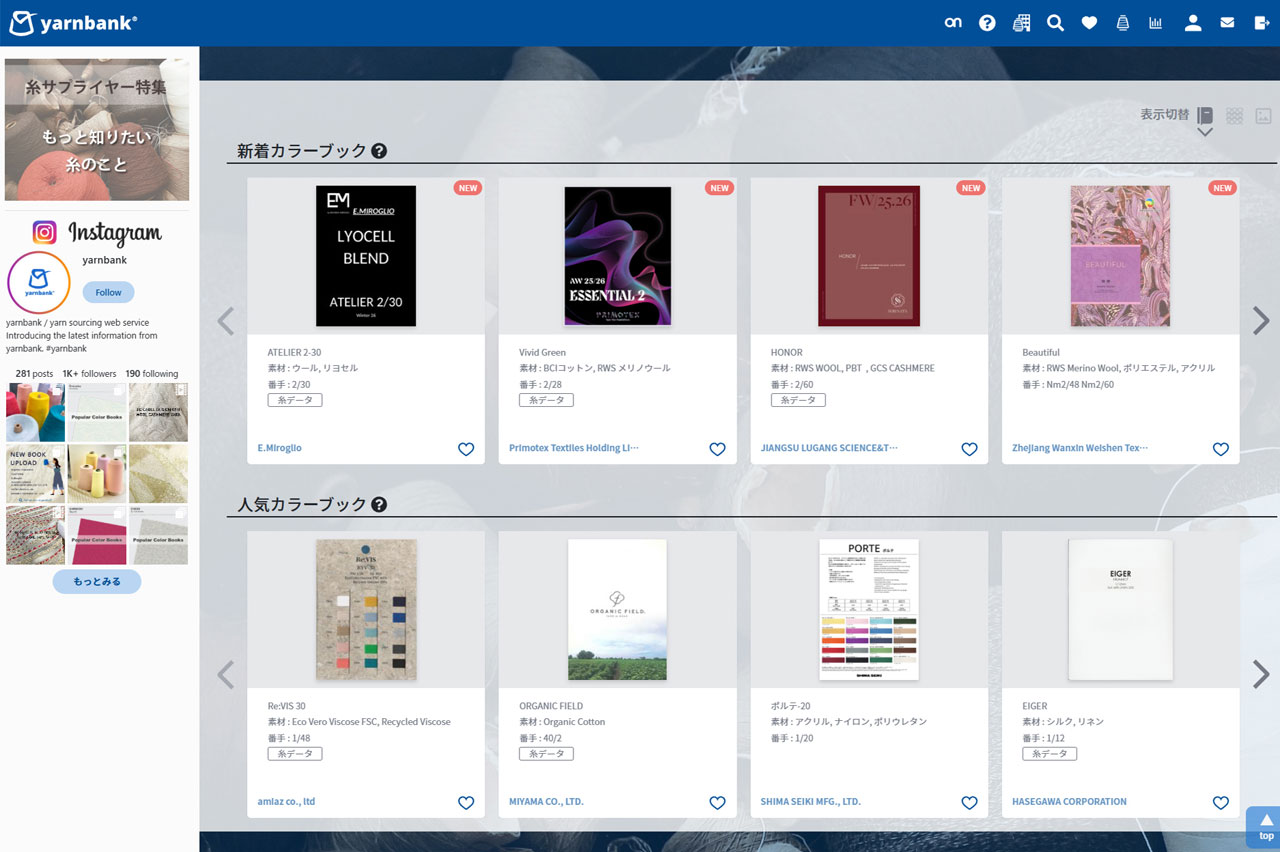Favorite the ポルテ-20 color book
Viewport: 1280px width, 852px height.
pyautogui.click(x=969, y=802)
